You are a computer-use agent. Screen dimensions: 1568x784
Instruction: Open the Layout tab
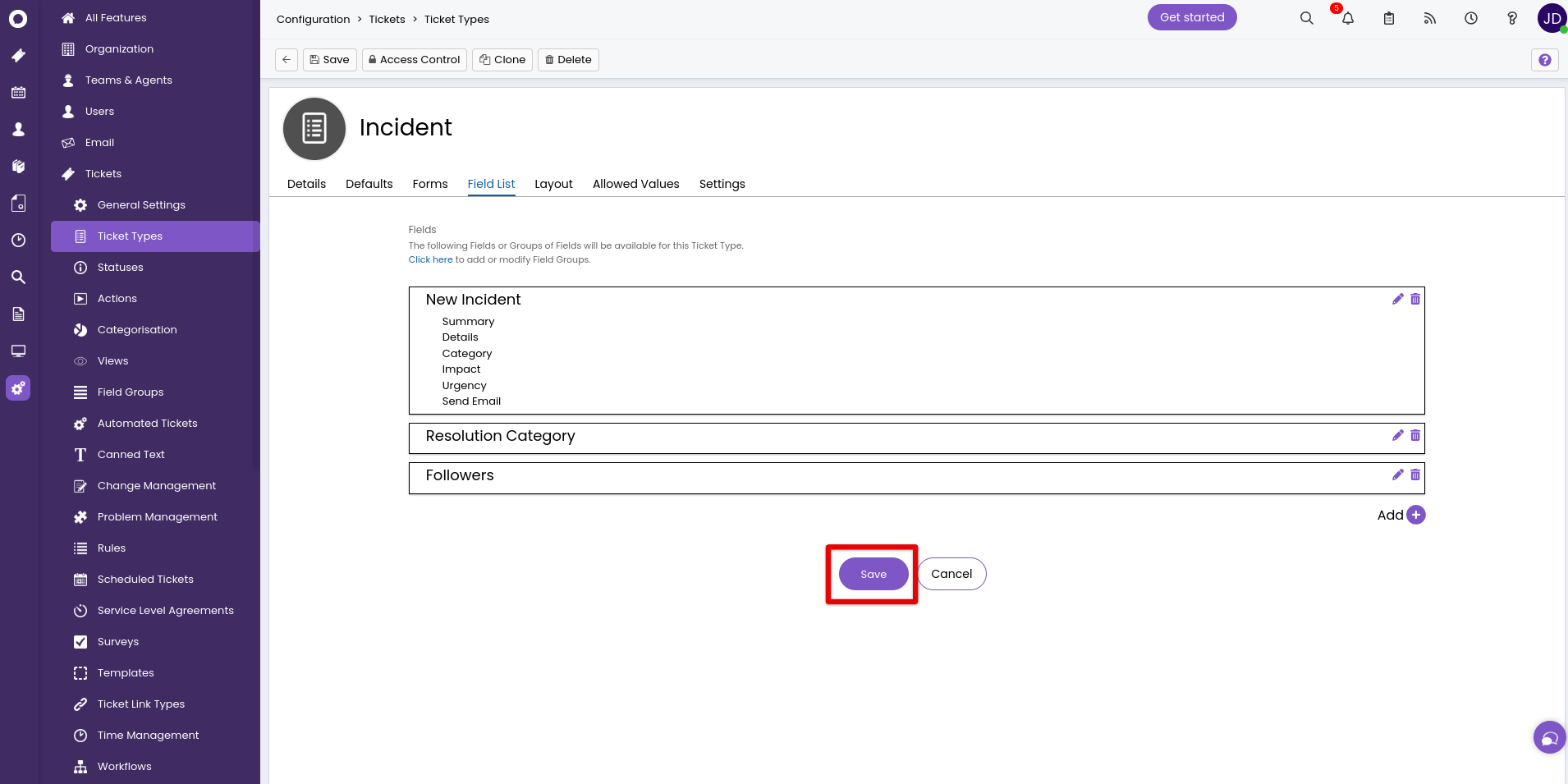pos(553,184)
